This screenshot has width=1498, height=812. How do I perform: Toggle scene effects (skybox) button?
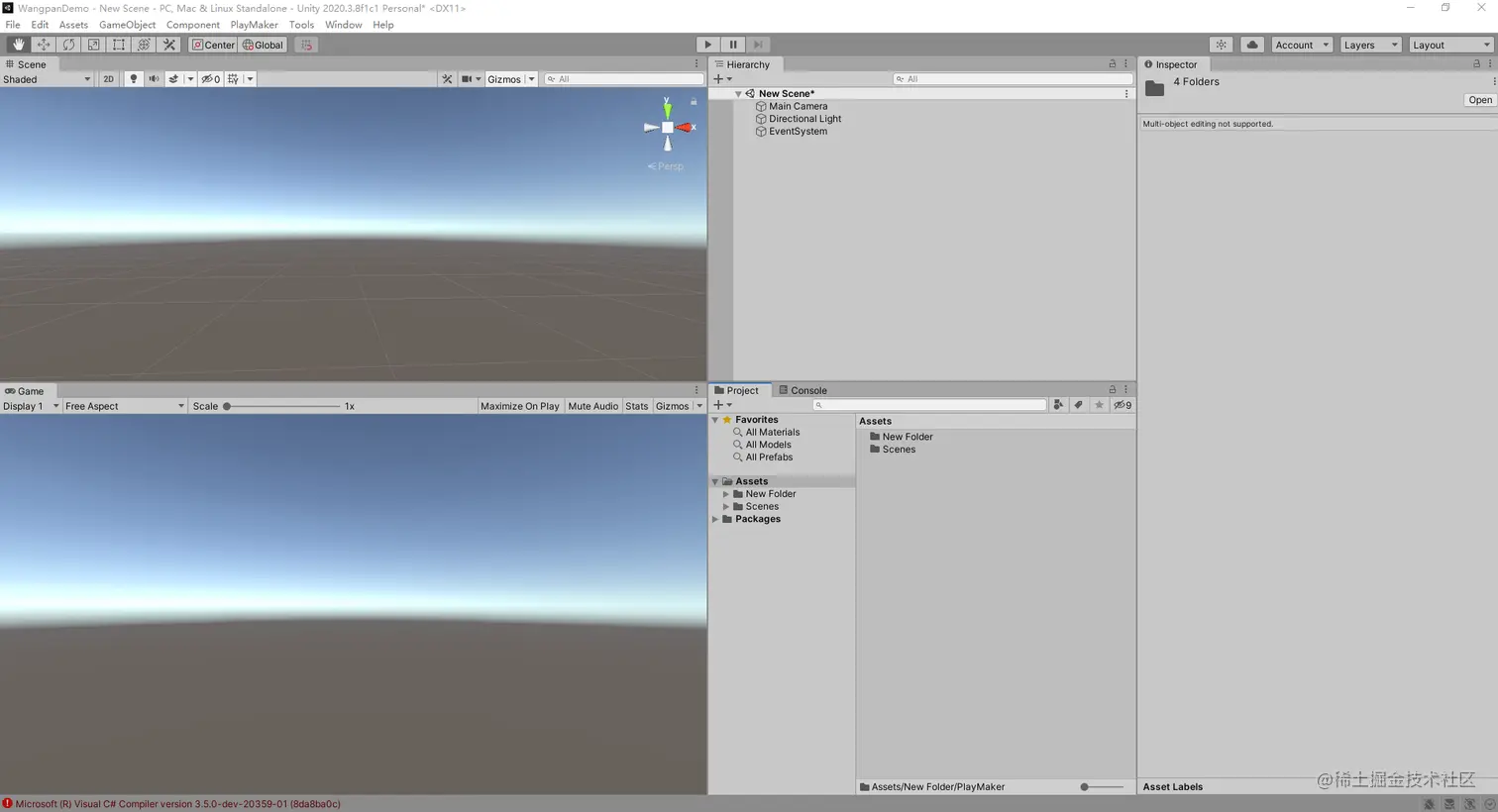(x=174, y=79)
